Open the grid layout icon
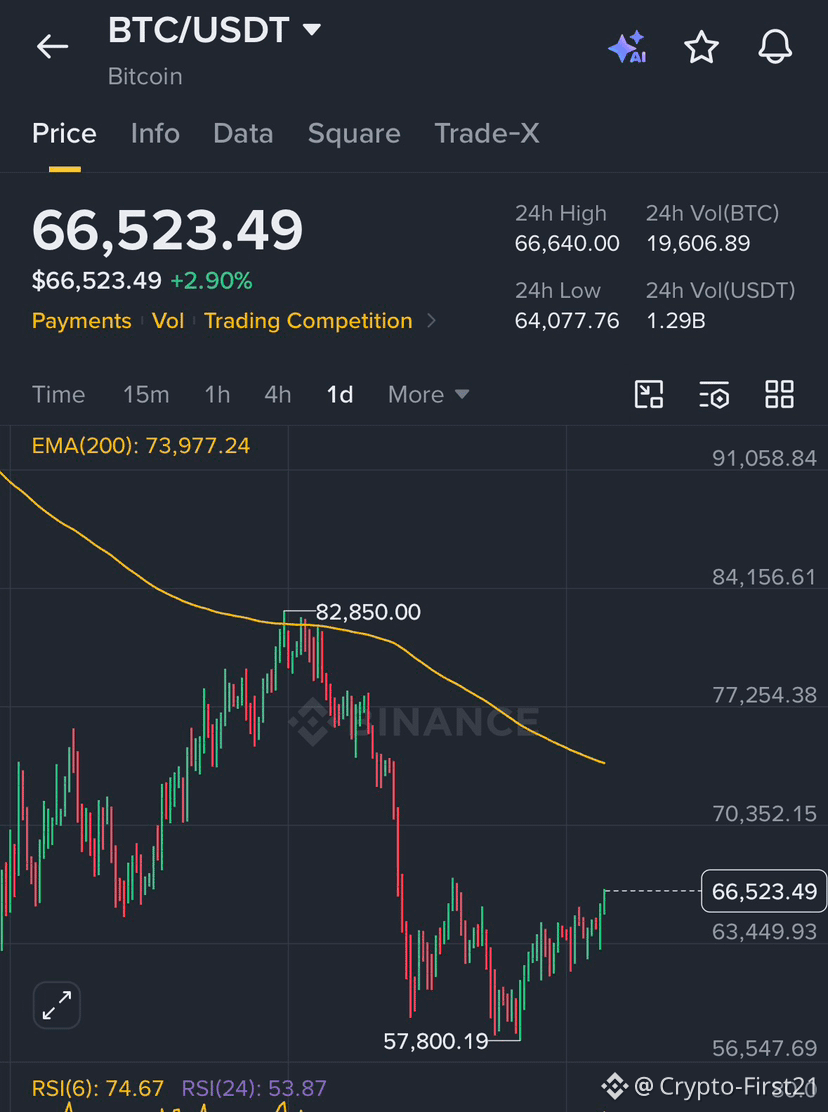 [780, 394]
